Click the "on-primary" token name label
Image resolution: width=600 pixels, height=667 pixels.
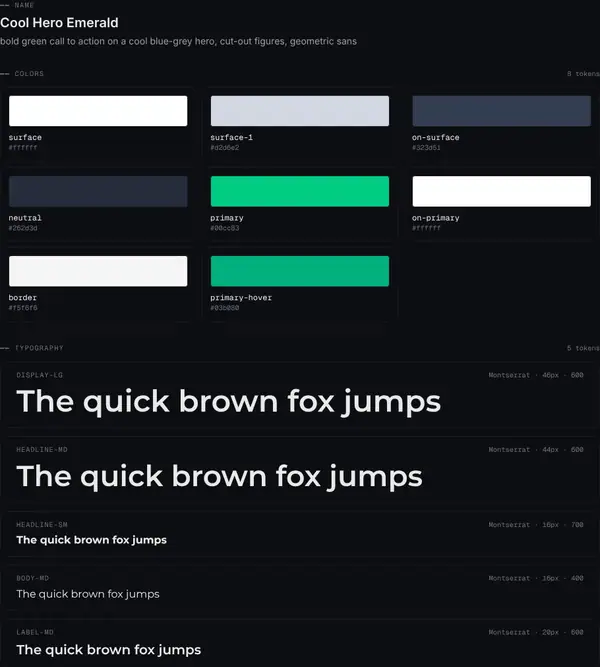point(436,218)
